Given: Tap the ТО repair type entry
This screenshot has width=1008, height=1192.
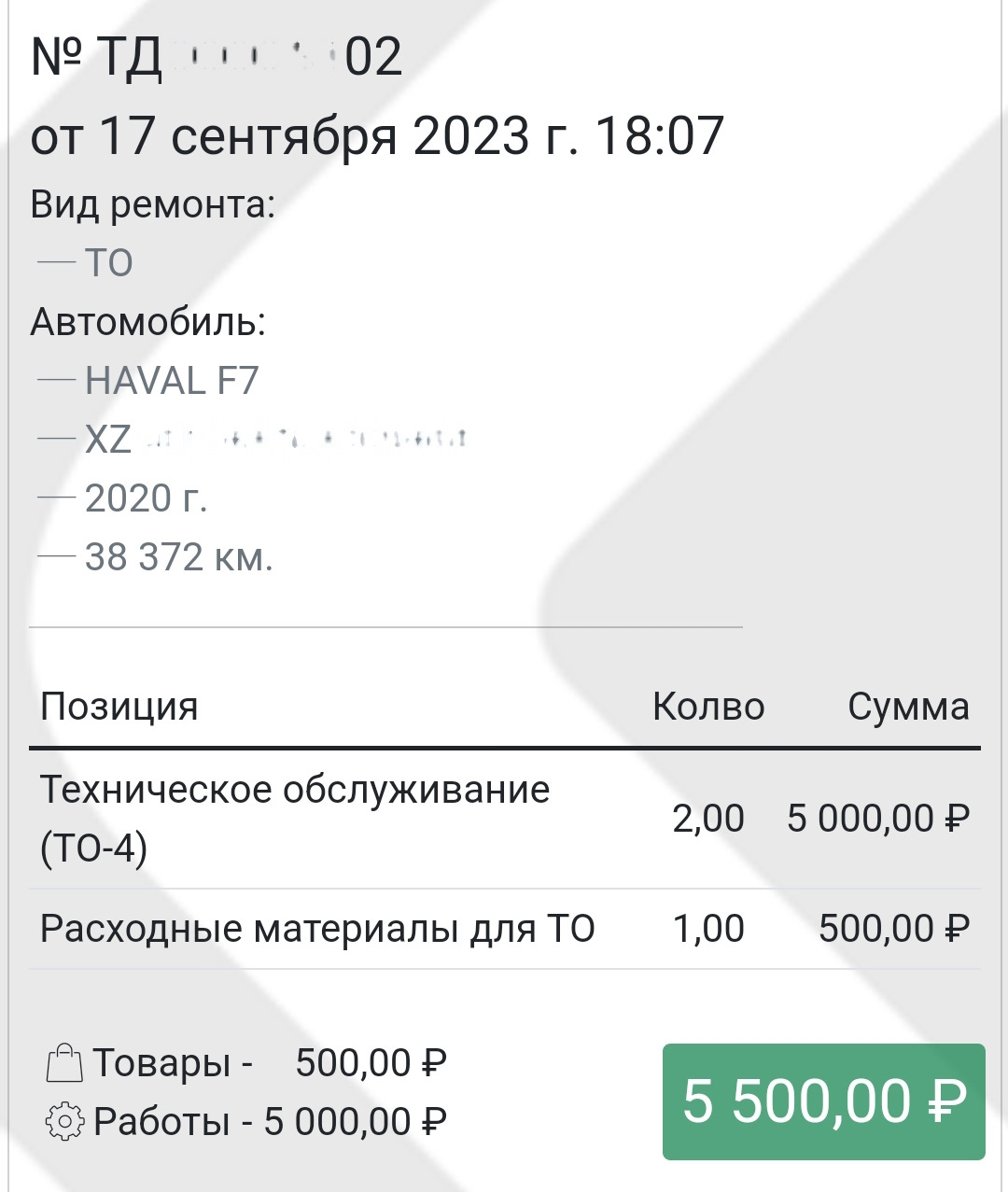Looking at the screenshot, I should pos(108,263).
